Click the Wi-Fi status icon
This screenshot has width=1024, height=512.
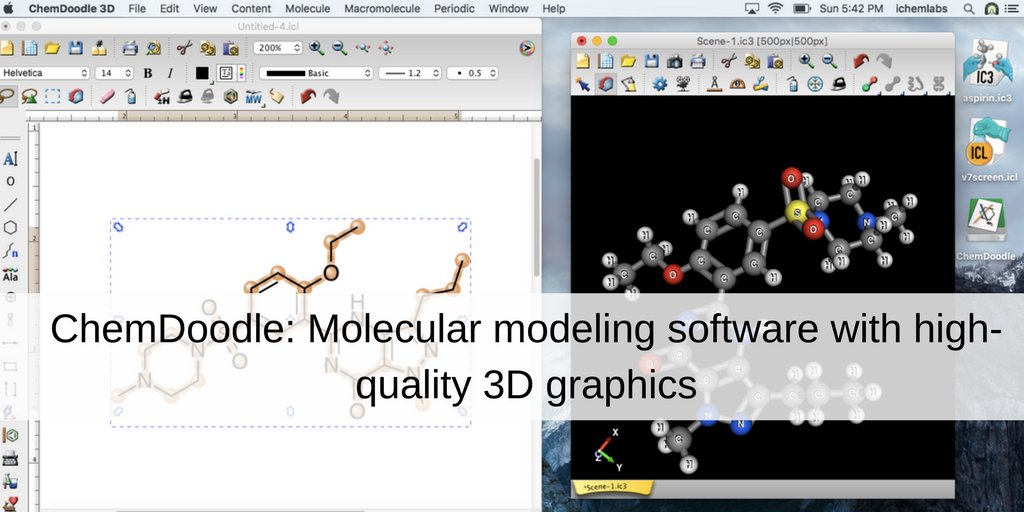point(775,8)
